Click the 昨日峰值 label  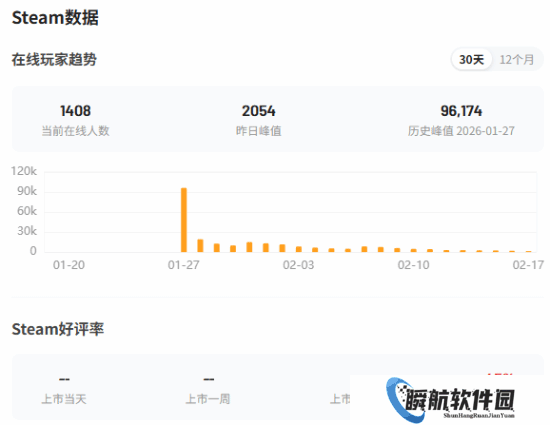259,131
